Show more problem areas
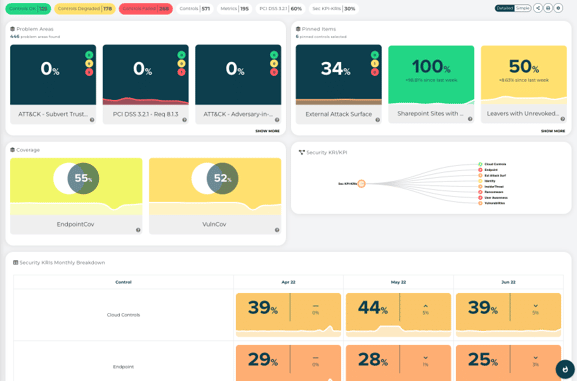 (x=268, y=131)
